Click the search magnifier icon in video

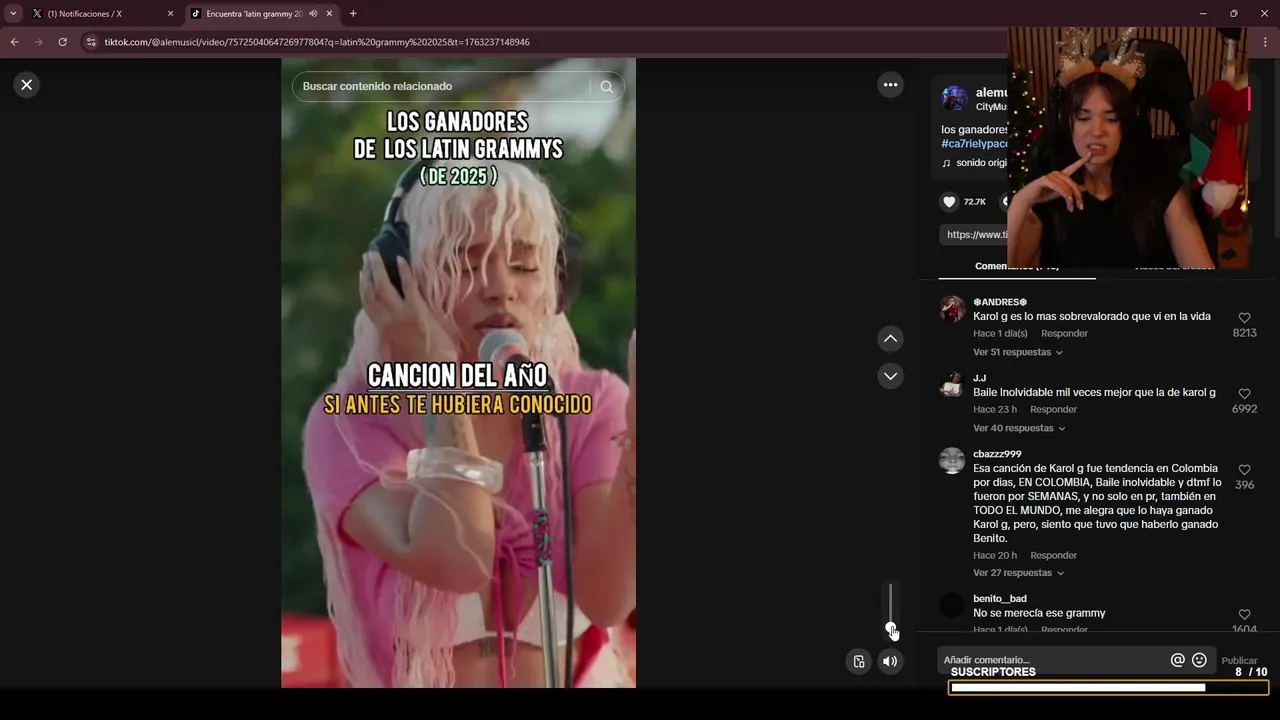607,87
